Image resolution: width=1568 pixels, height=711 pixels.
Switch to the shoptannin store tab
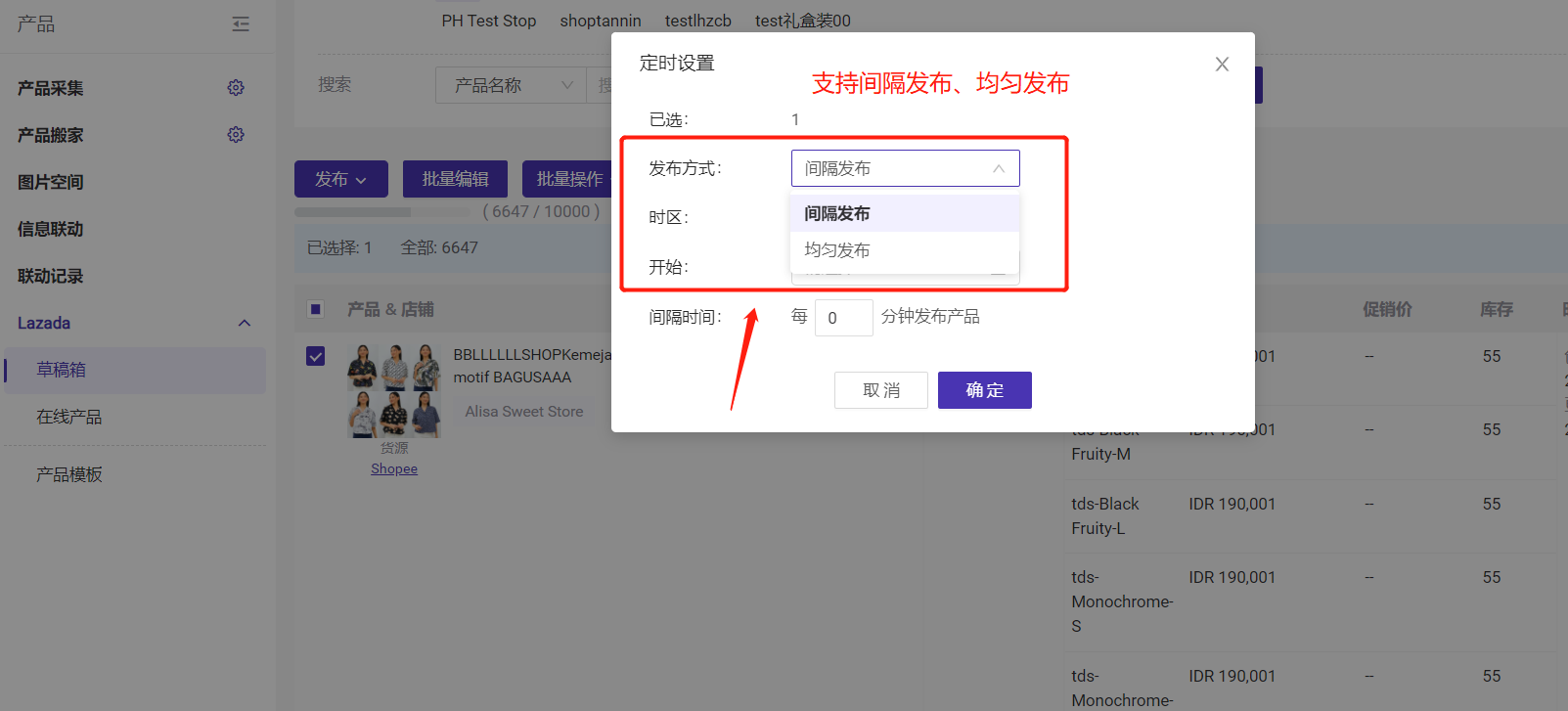click(601, 21)
